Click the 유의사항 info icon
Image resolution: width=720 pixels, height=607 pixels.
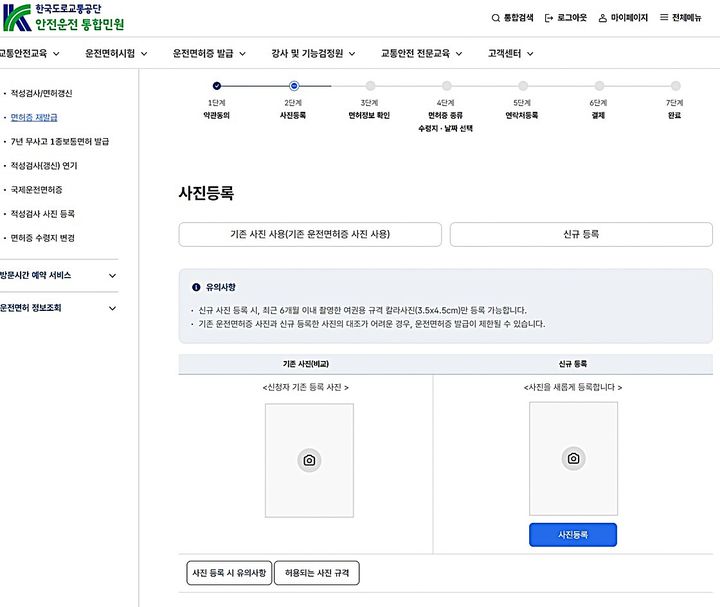(x=196, y=287)
